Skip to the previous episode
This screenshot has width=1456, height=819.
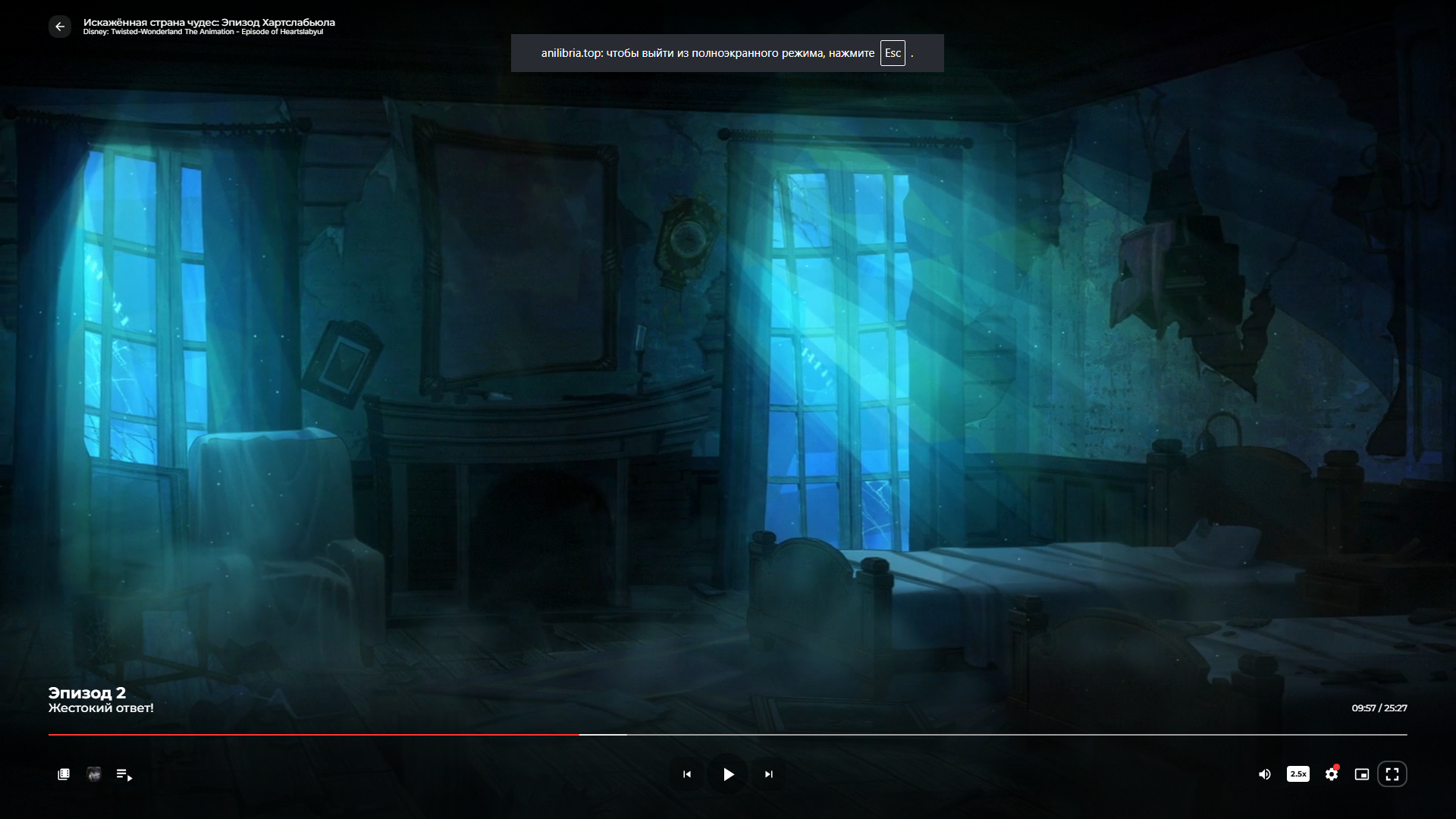pos(687,774)
